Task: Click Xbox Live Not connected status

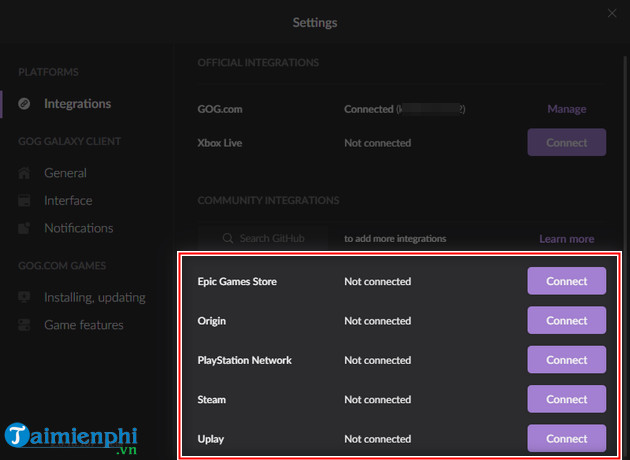Action: [377, 143]
